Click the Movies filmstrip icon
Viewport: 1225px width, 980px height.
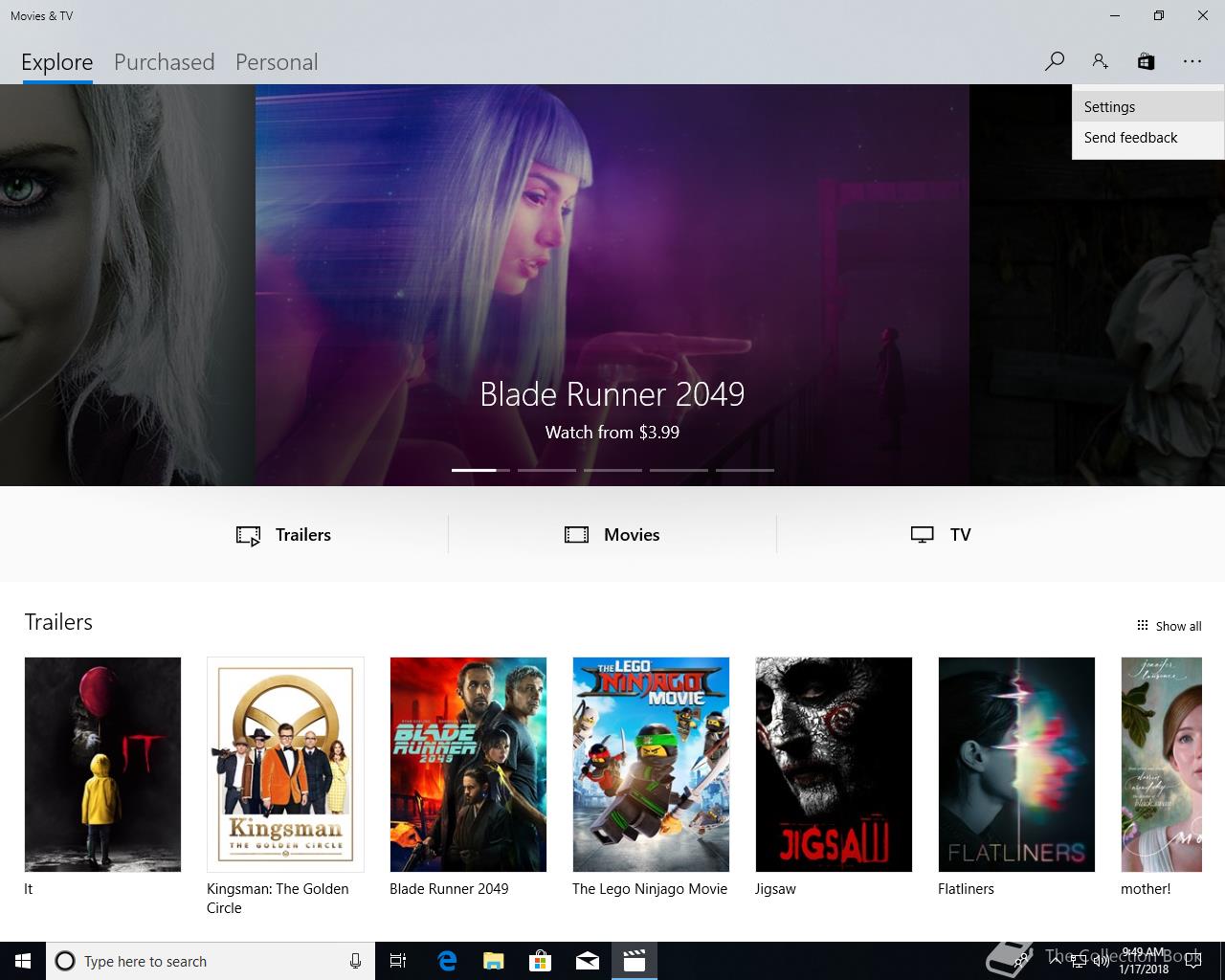(576, 535)
